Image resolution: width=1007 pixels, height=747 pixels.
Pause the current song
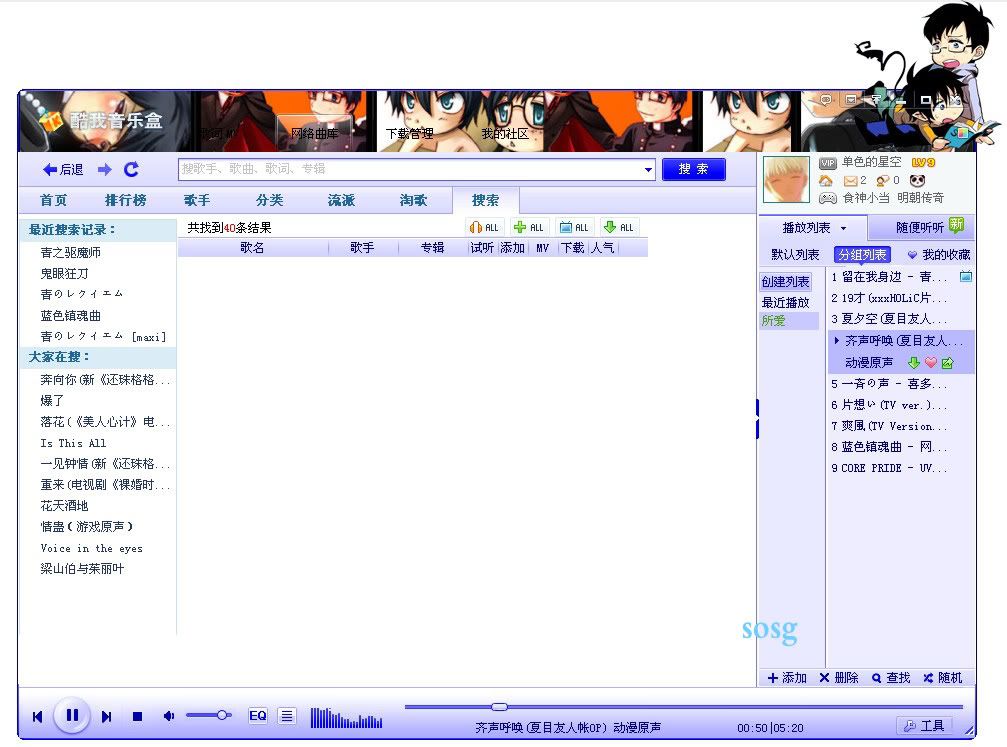click(72, 715)
